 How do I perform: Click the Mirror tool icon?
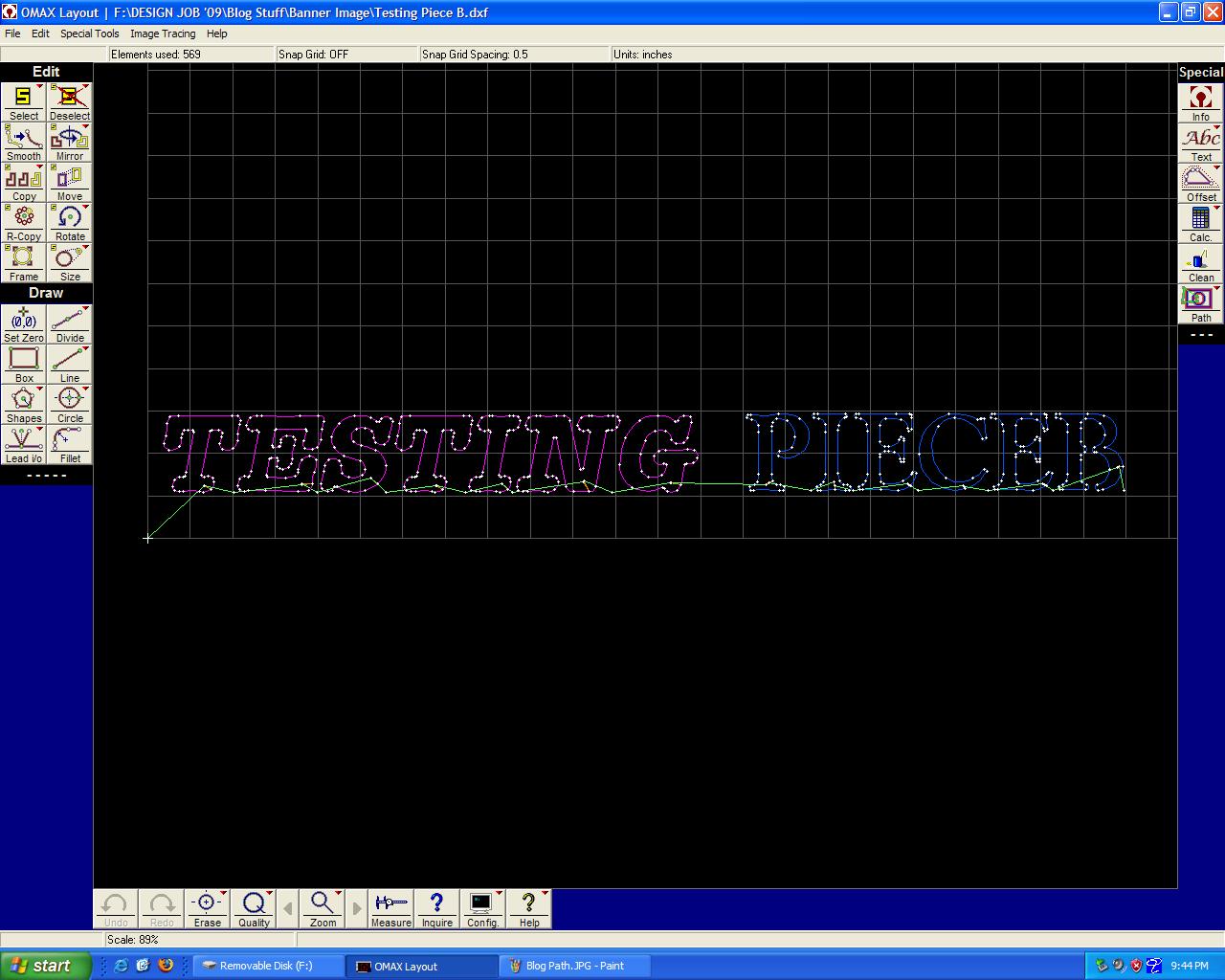coord(69,143)
